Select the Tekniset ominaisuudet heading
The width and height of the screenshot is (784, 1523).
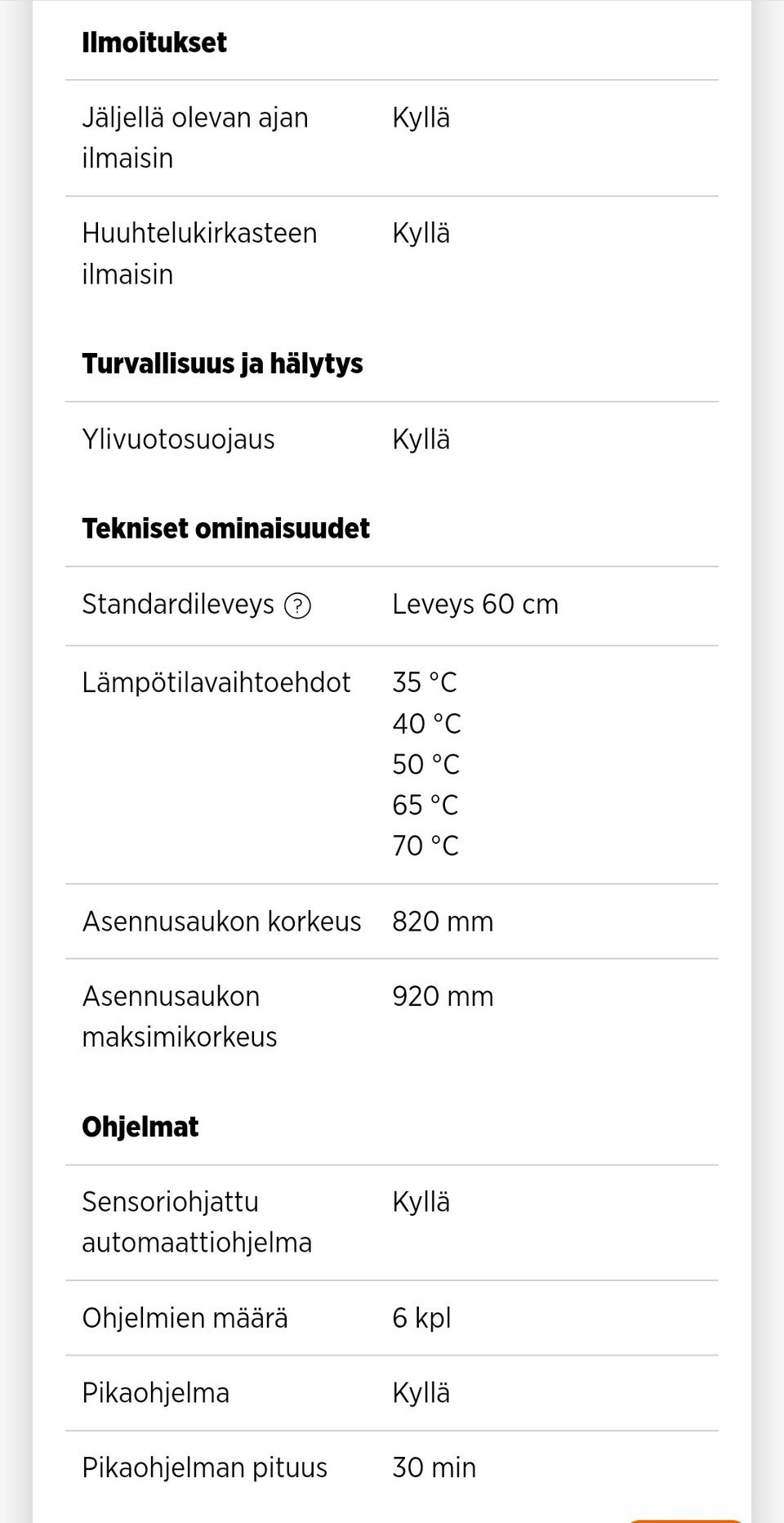pyautogui.click(x=225, y=528)
